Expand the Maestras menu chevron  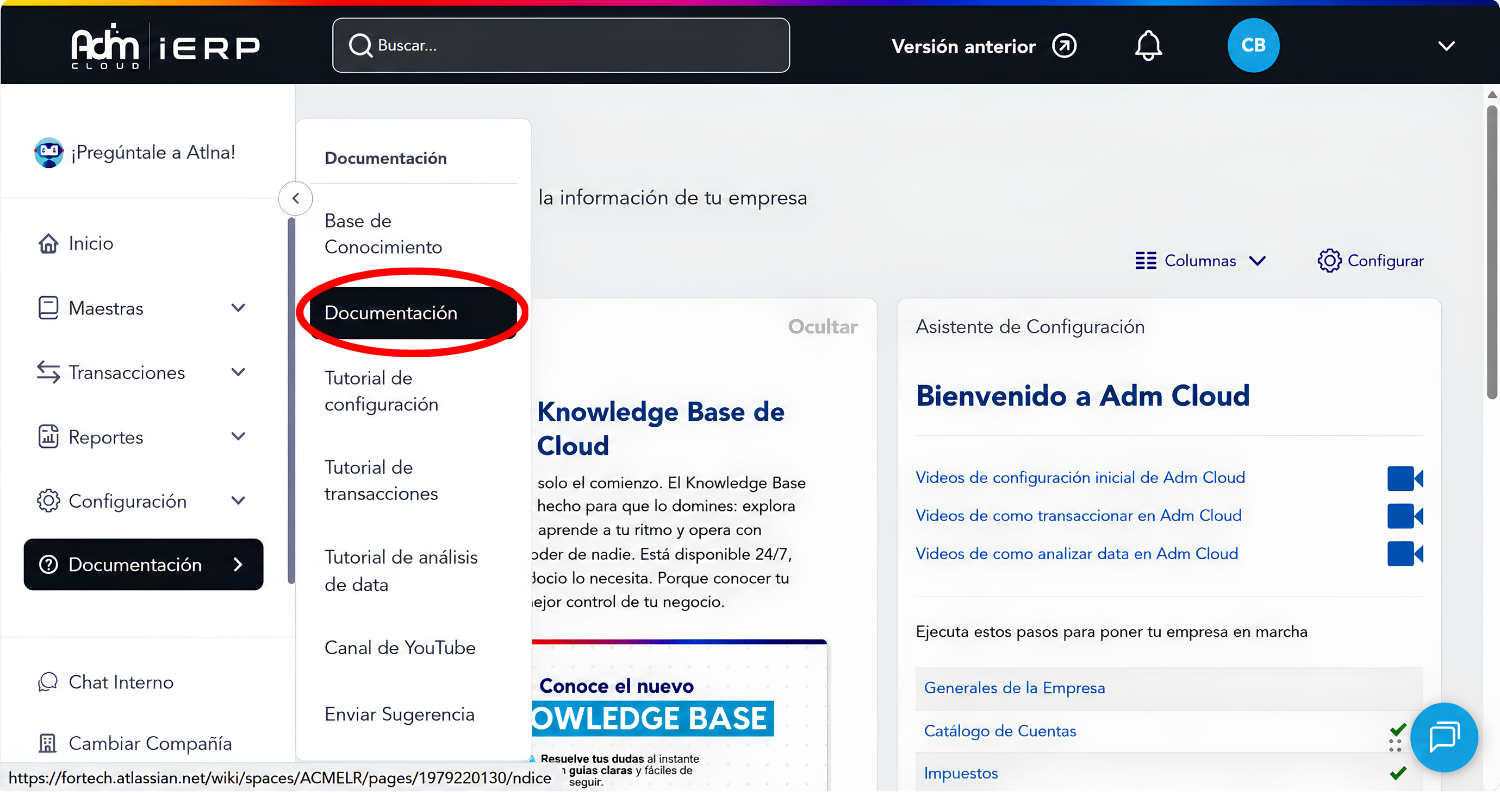(238, 308)
